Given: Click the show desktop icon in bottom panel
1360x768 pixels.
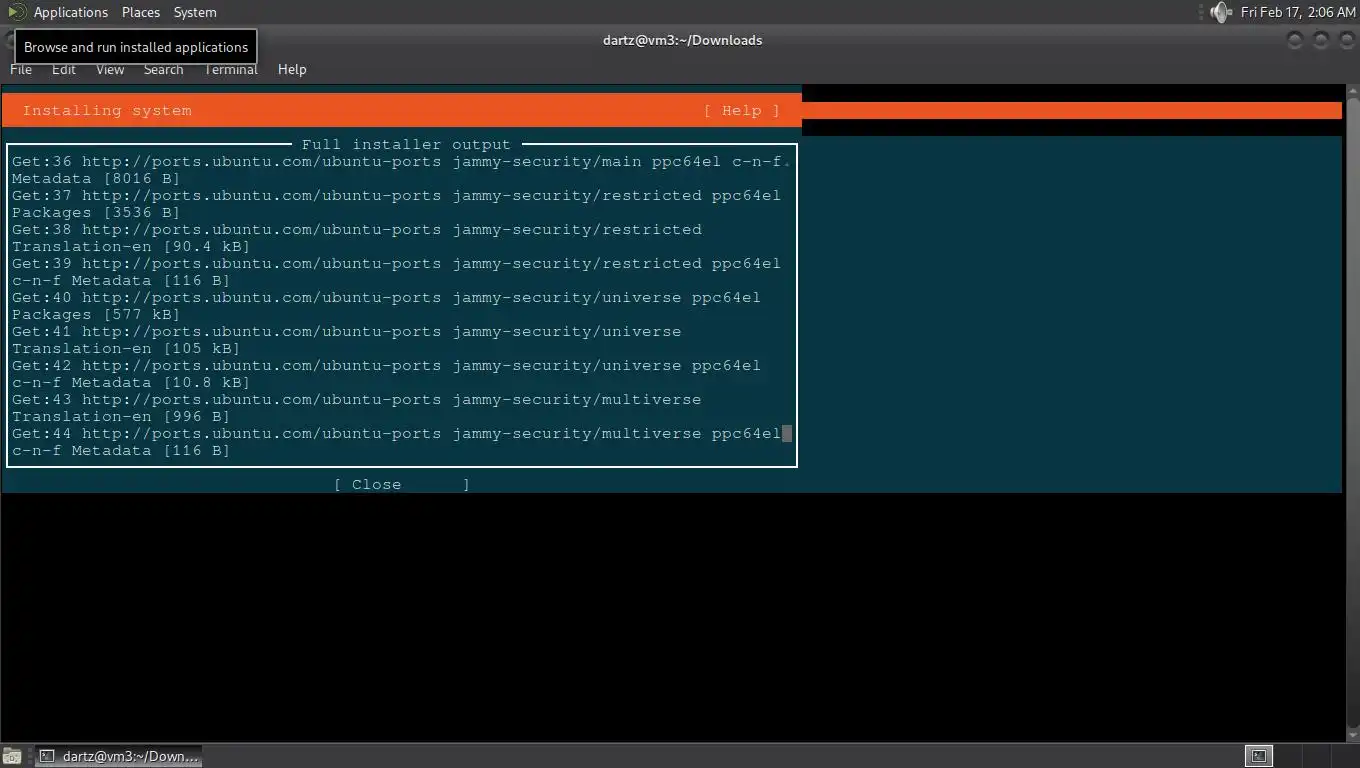Looking at the screenshot, I should point(11,756).
